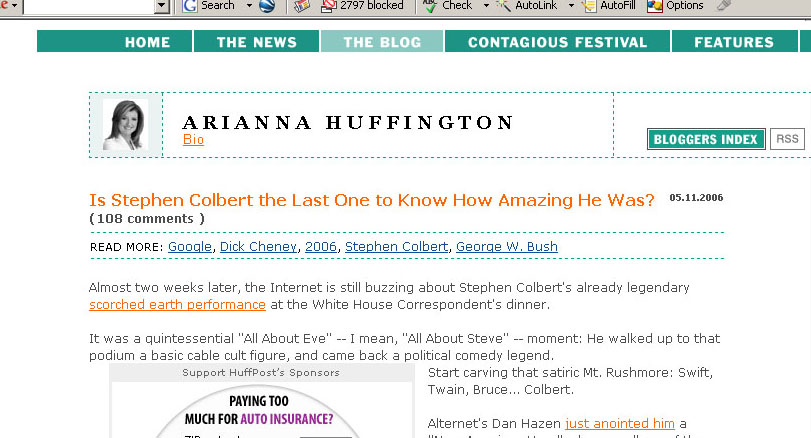Click the Stephen Colbert tag link
The image size is (811, 438).
point(397,247)
